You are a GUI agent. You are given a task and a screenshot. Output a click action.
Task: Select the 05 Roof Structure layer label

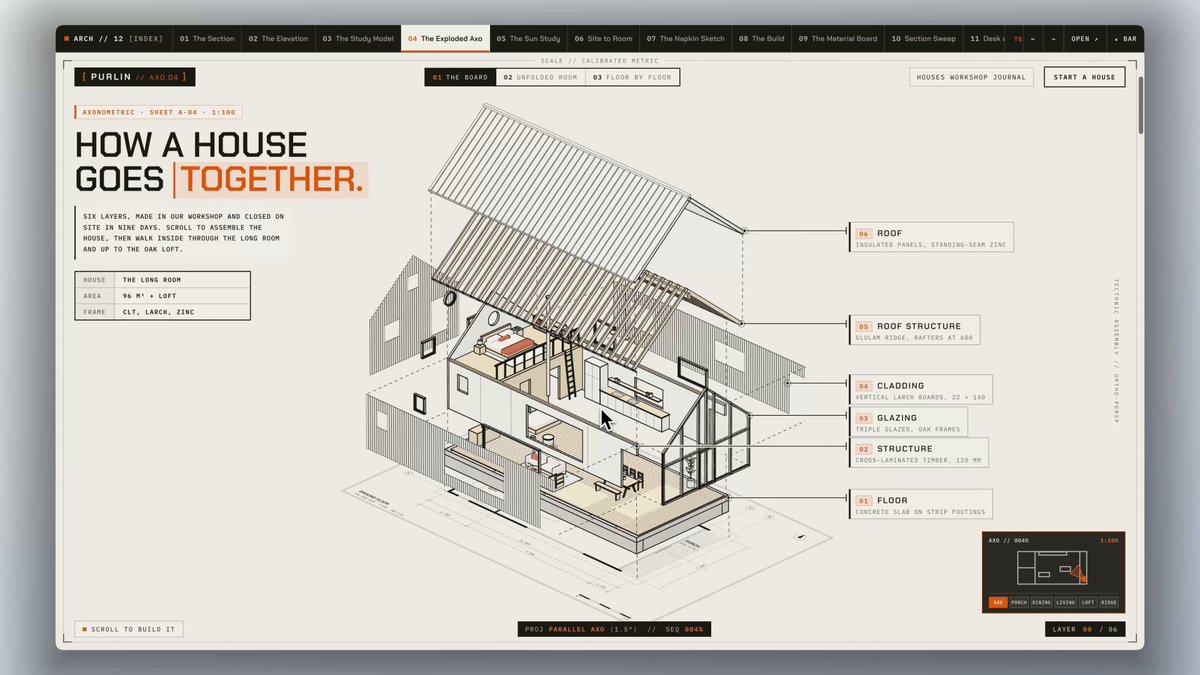point(914,330)
